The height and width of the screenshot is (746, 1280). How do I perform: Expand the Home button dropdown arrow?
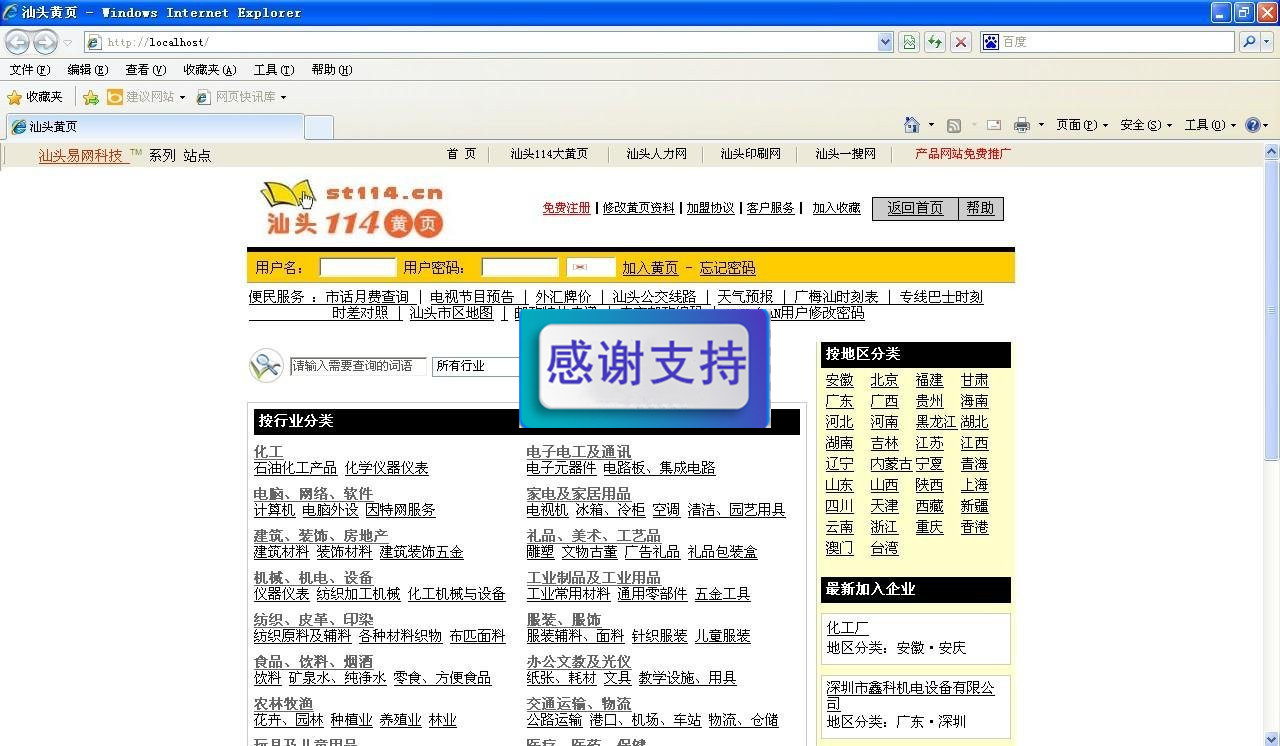click(x=931, y=125)
